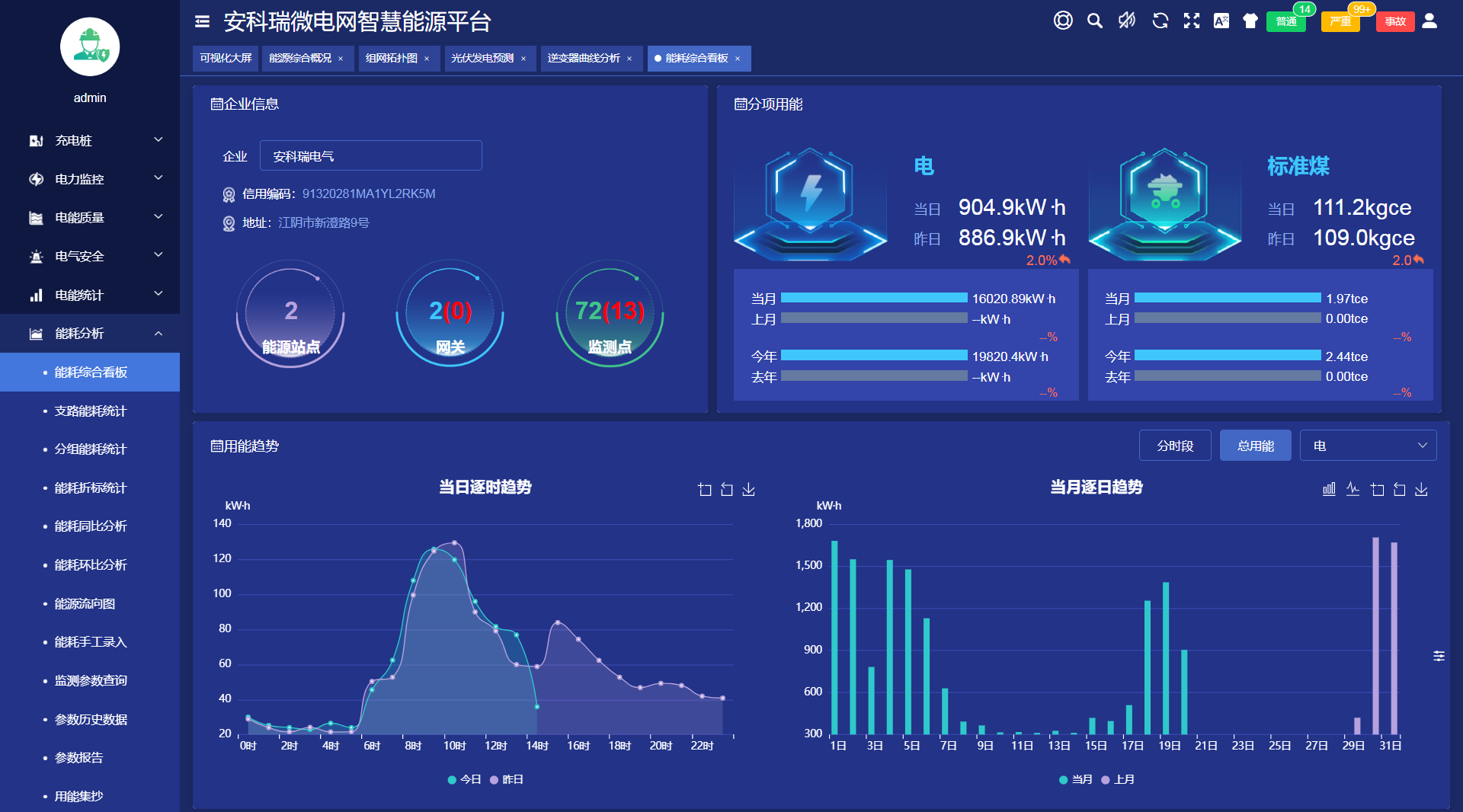The width and height of the screenshot is (1463, 812).
Task: Unmute alarm sound via the muted speaker icon
Action: (x=1127, y=21)
